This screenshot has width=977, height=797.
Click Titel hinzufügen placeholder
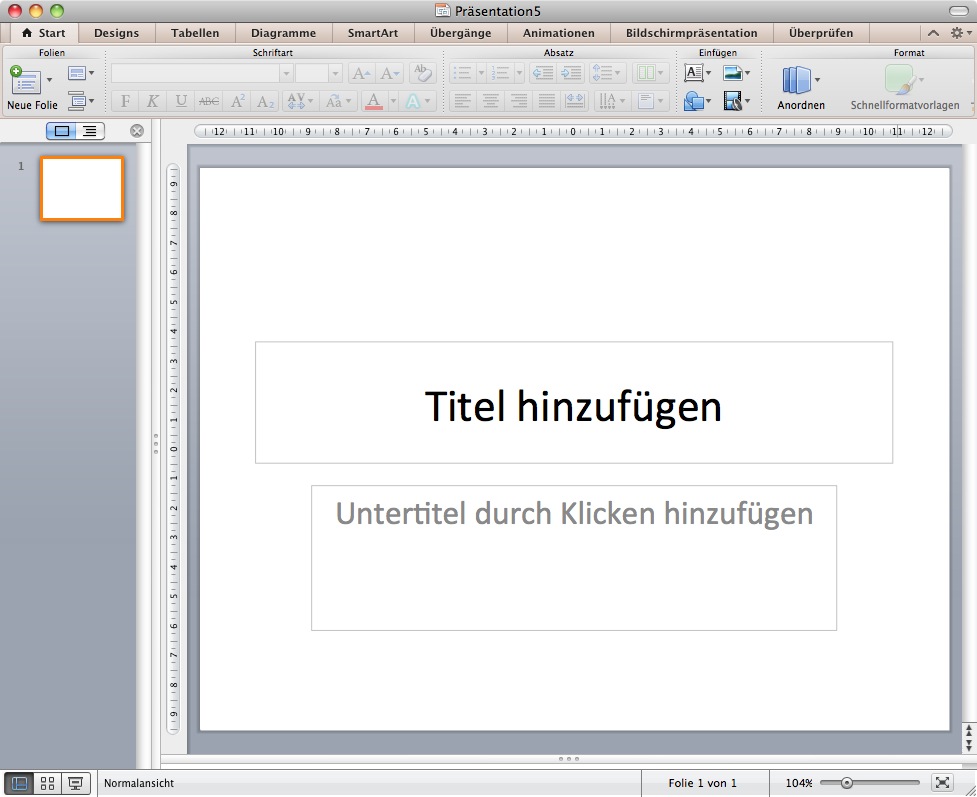pyautogui.click(x=573, y=406)
